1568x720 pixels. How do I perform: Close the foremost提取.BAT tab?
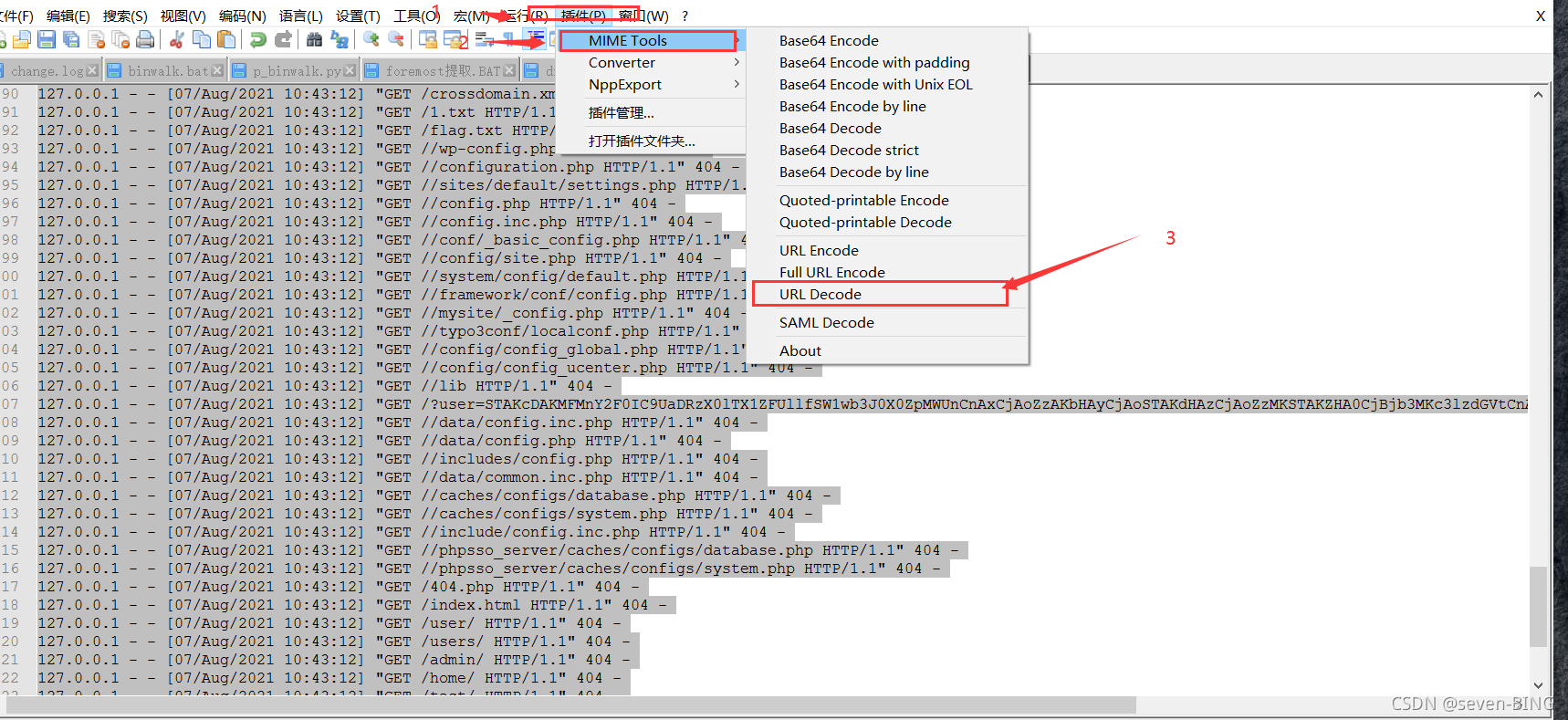[509, 70]
